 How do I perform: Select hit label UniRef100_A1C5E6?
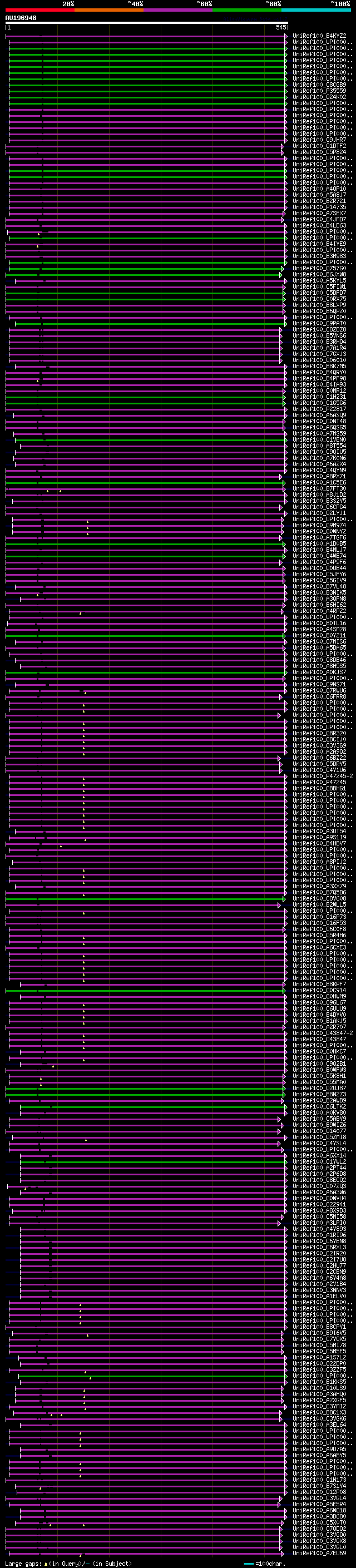(319, 483)
